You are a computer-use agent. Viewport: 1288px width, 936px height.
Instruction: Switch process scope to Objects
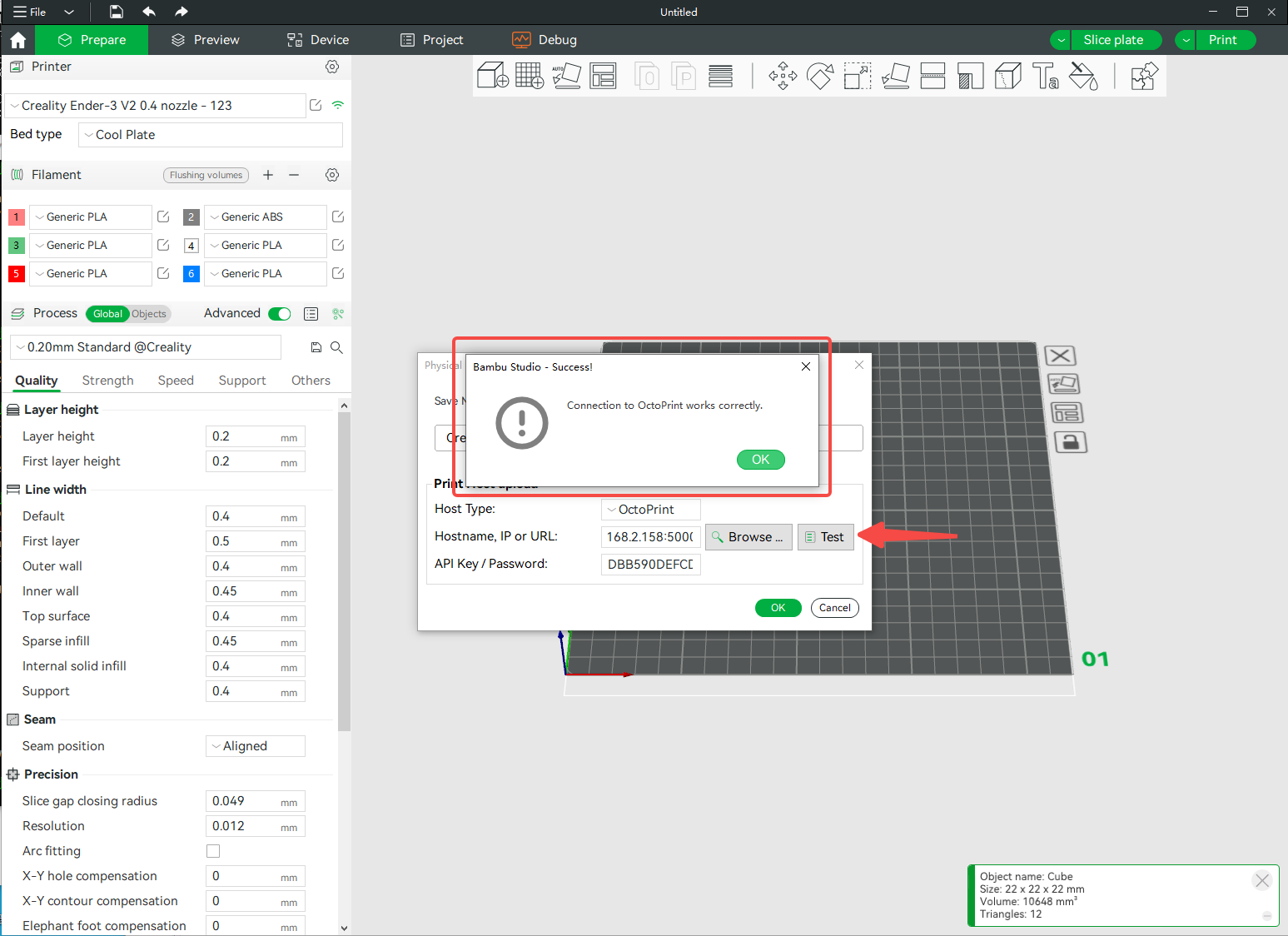coord(149,314)
